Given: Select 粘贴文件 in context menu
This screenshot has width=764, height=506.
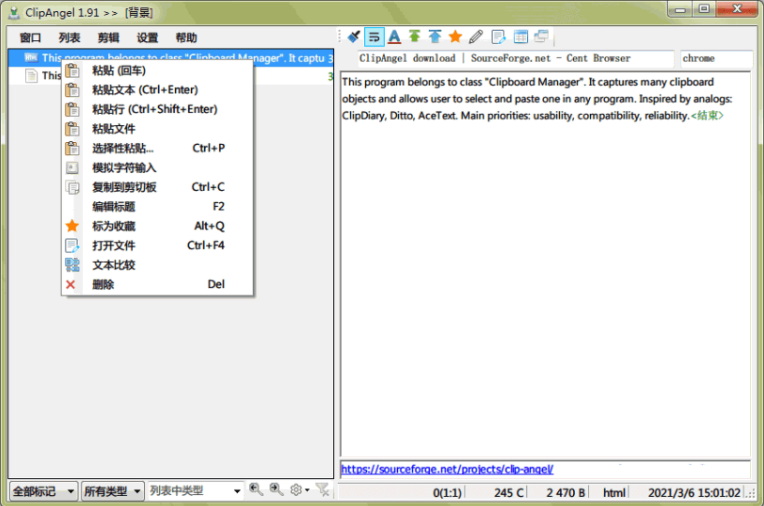Looking at the screenshot, I should [157, 129].
